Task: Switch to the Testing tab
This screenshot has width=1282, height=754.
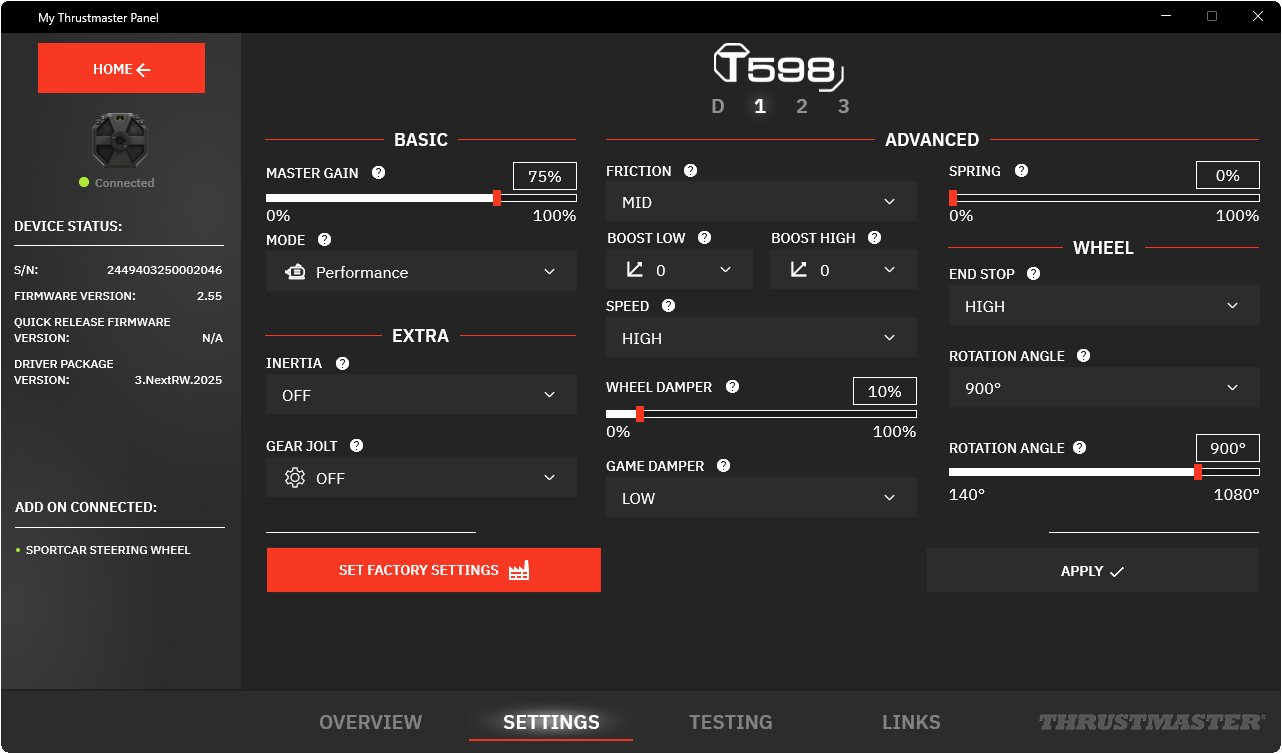Action: 730,721
